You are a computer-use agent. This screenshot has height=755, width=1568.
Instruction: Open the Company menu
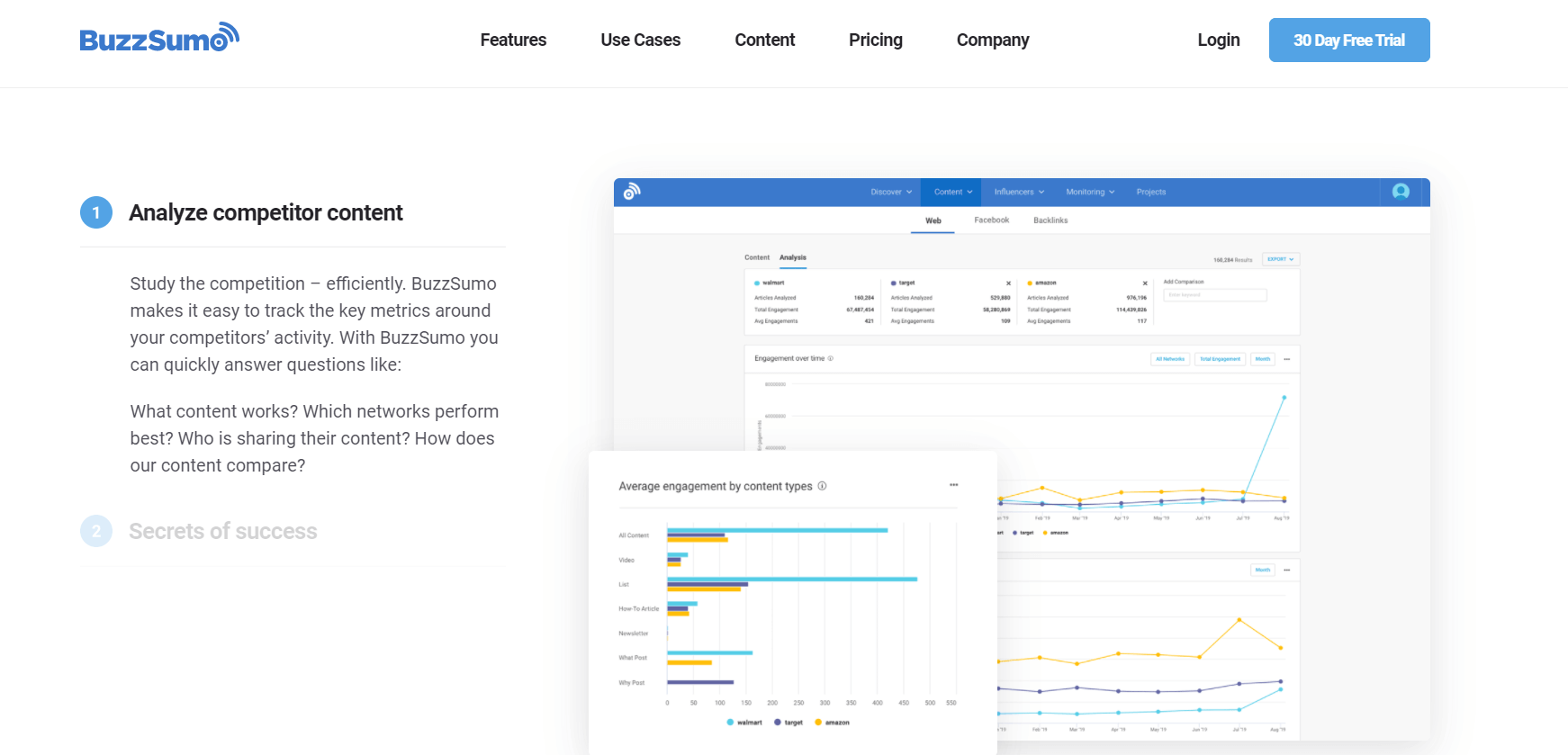coord(993,40)
